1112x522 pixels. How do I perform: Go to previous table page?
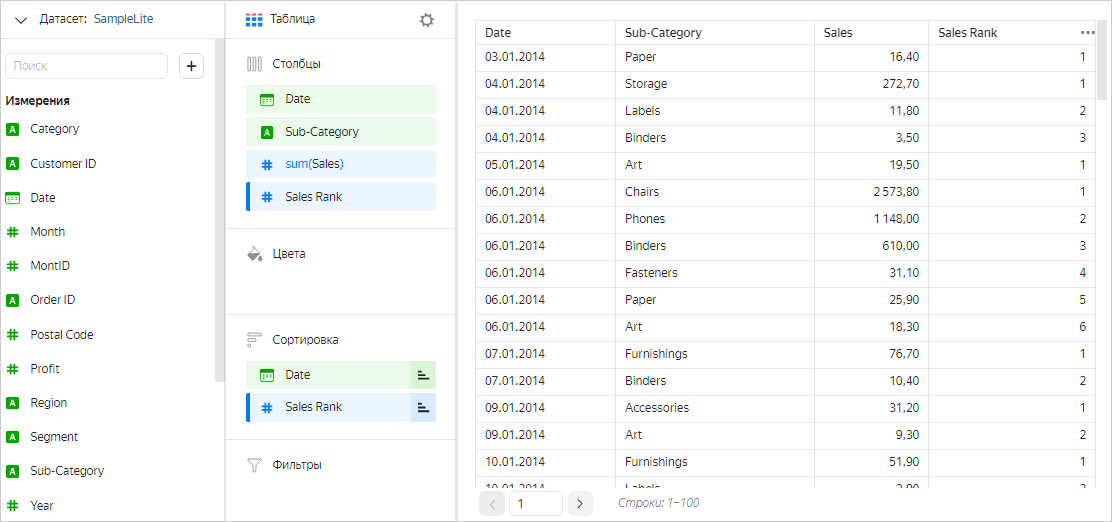492,503
